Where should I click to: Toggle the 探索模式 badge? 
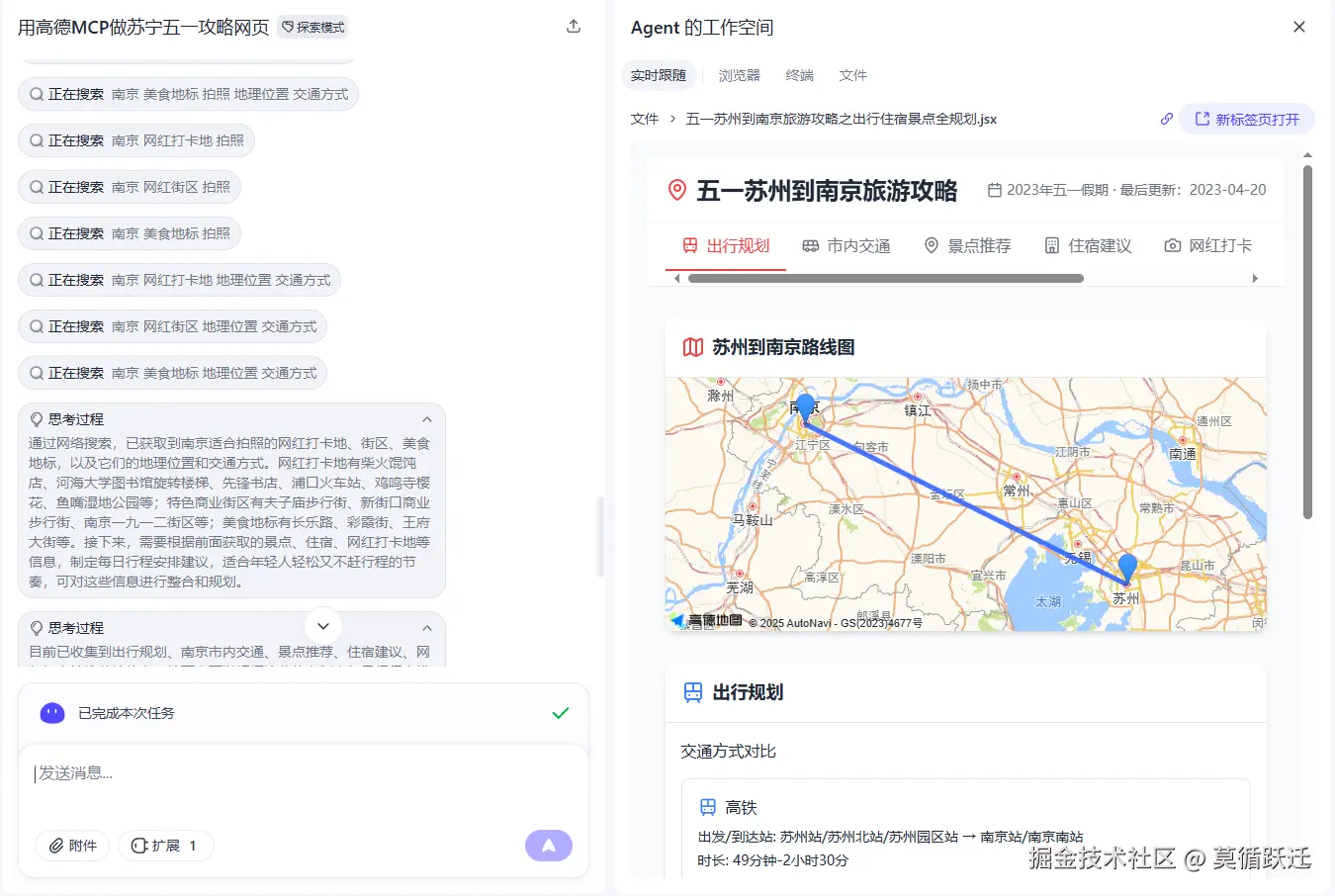[x=313, y=28]
